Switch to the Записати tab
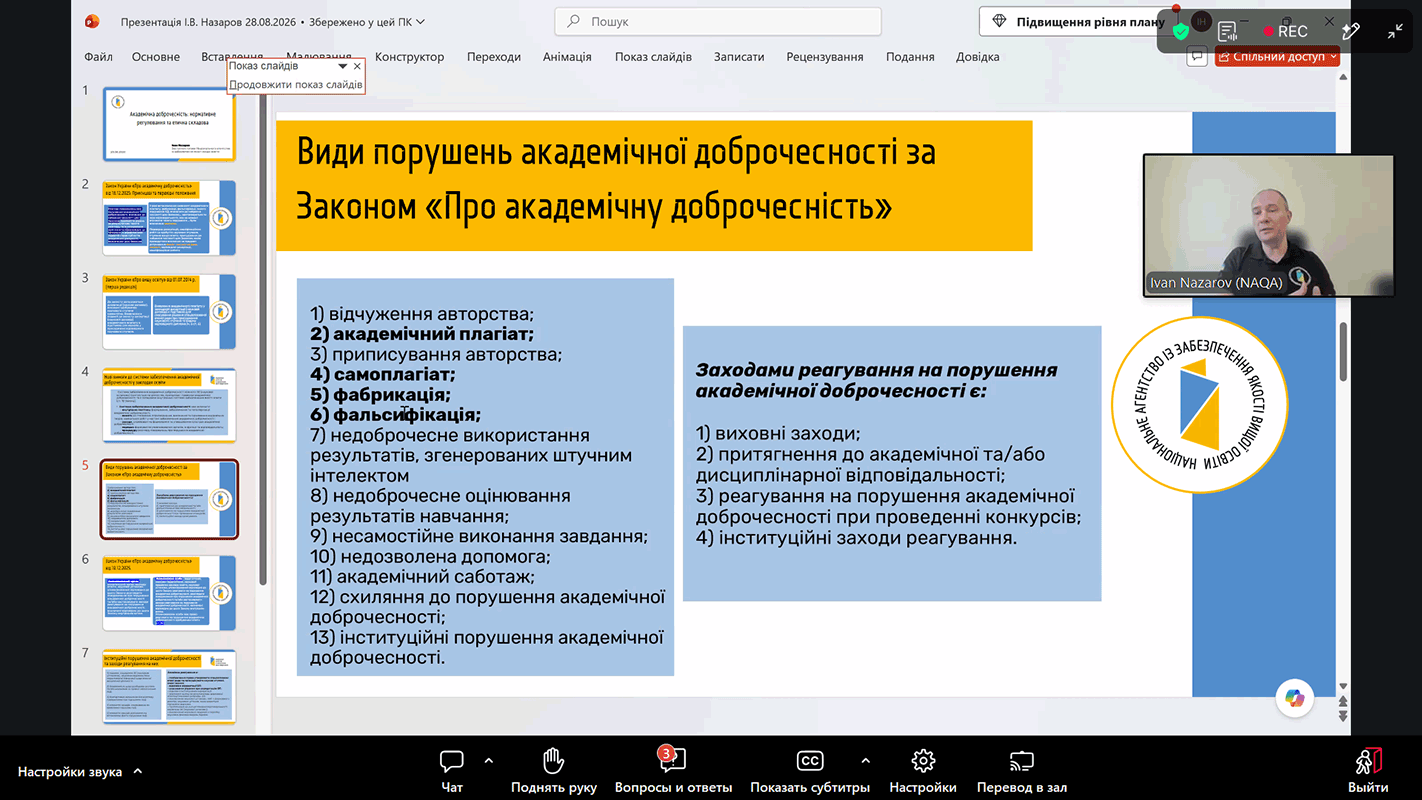The height and width of the screenshot is (800, 1422). [739, 57]
